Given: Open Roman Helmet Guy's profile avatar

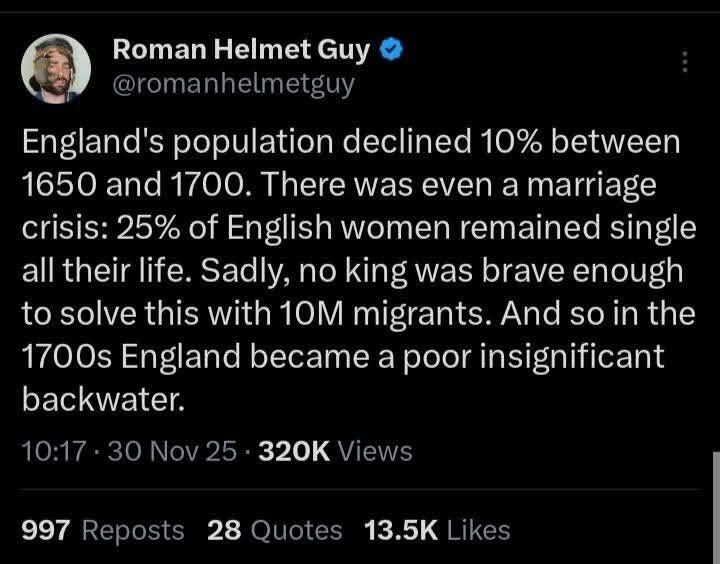Looking at the screenshot, I should (x=56, y=67).
